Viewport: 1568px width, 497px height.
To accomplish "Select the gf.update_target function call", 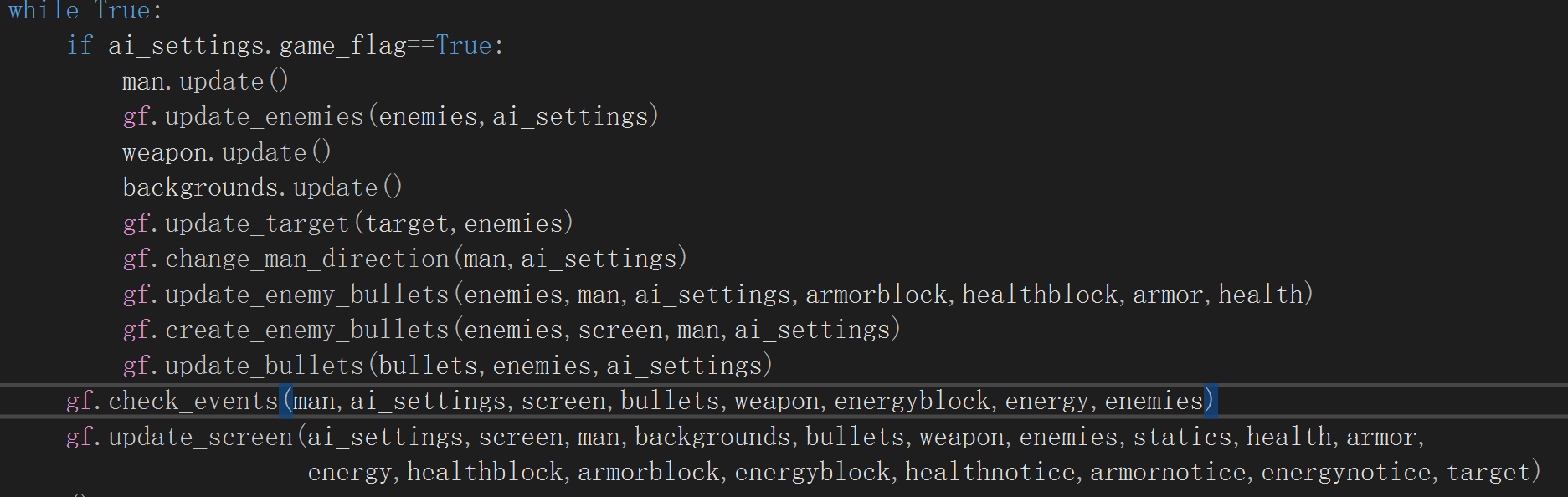I will pyautogui.click(x=347, y=223).
